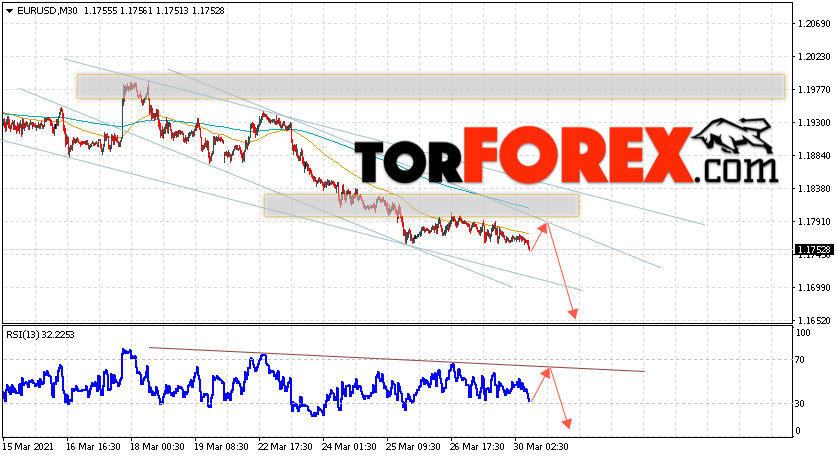The height and width of the screenshot is (458, 838).
Task: Click the red upward forecast arrowhead on price chart
Action: pyautogui.click(x=544, y=227)
